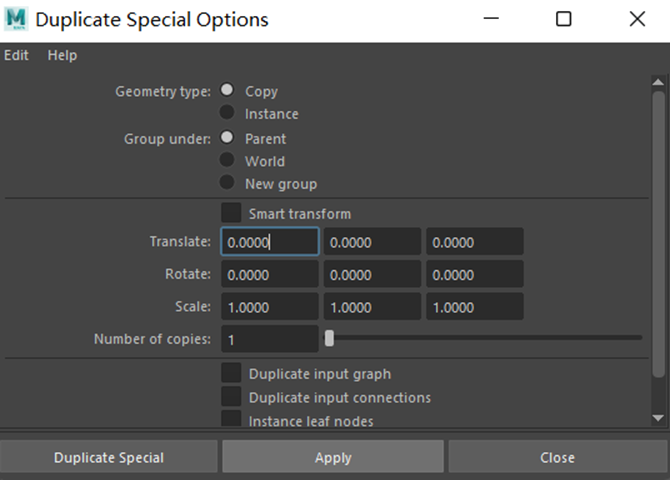Click the Scale Y input field
Image resolution: width=670 pixels, height=480 pixels.
372,307
